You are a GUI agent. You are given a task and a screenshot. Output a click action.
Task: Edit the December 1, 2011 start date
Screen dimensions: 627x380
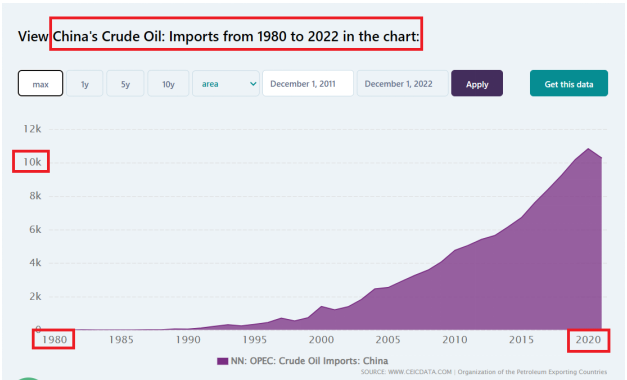pos(308,83)
